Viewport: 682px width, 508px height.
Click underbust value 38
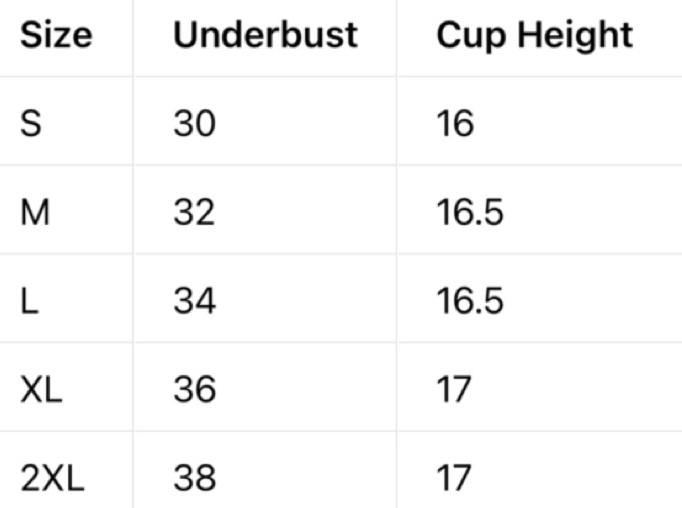pos(194,477)
